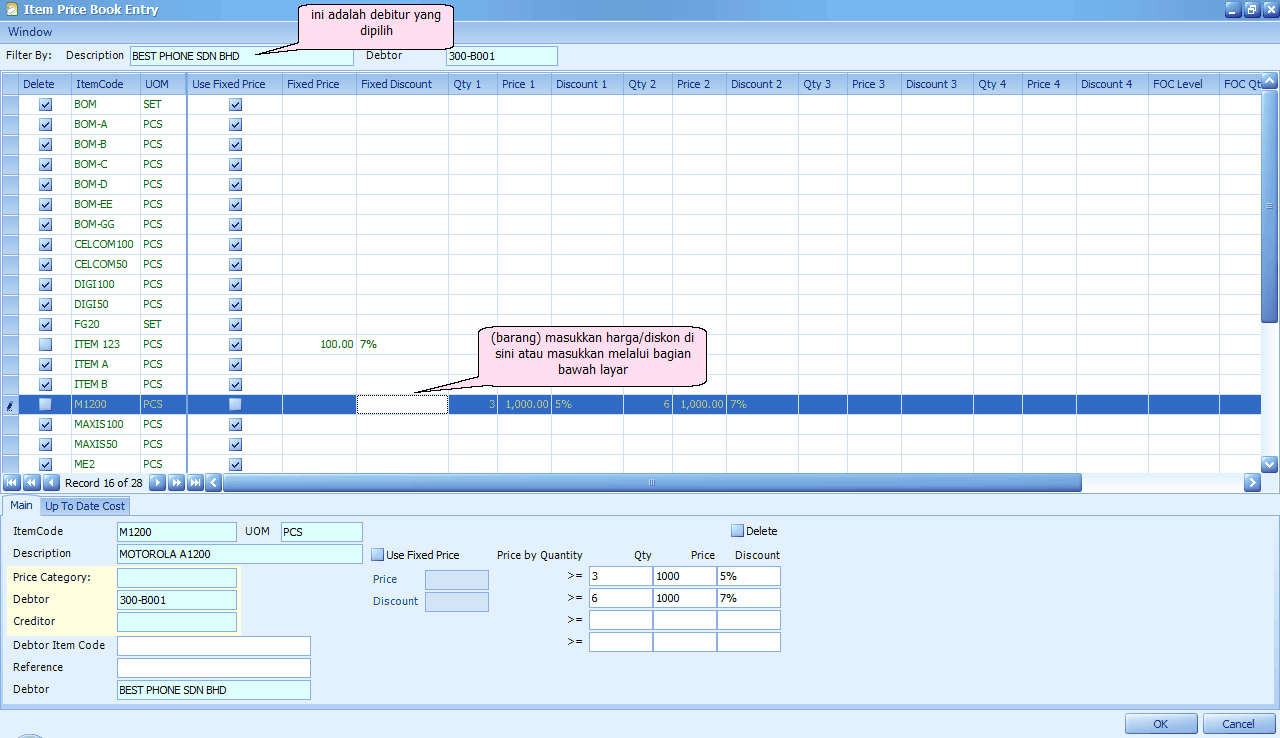The height and width of the screenshot is (738, 1280).
Task: Go to first record in navigator
Action: coord(11,483)
